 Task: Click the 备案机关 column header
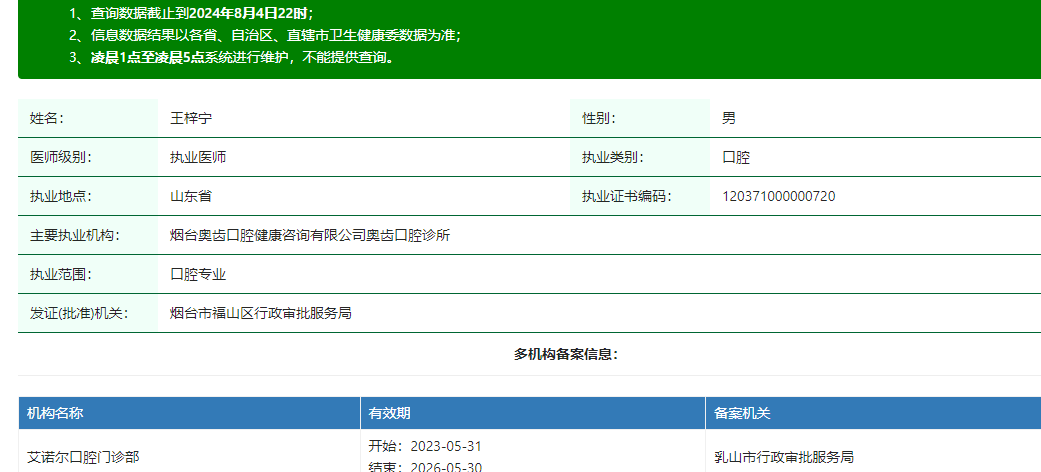pyautogui.click(x=742, y=413)
